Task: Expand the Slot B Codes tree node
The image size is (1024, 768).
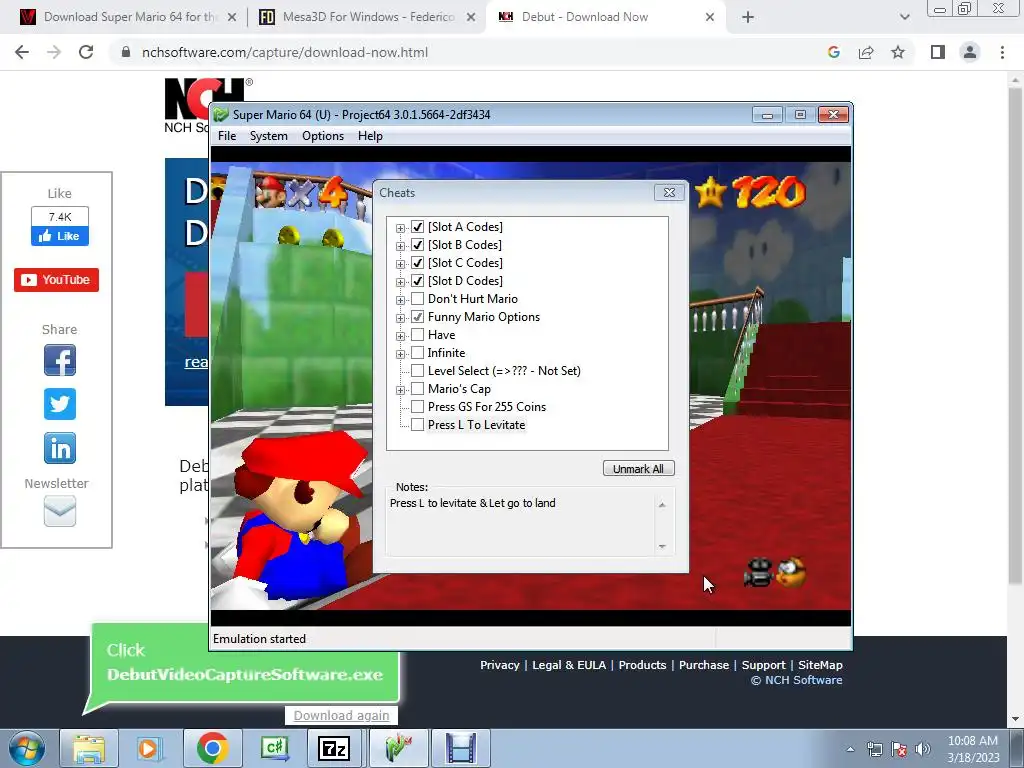Action: pyautogui.click(x=400, y=246)
